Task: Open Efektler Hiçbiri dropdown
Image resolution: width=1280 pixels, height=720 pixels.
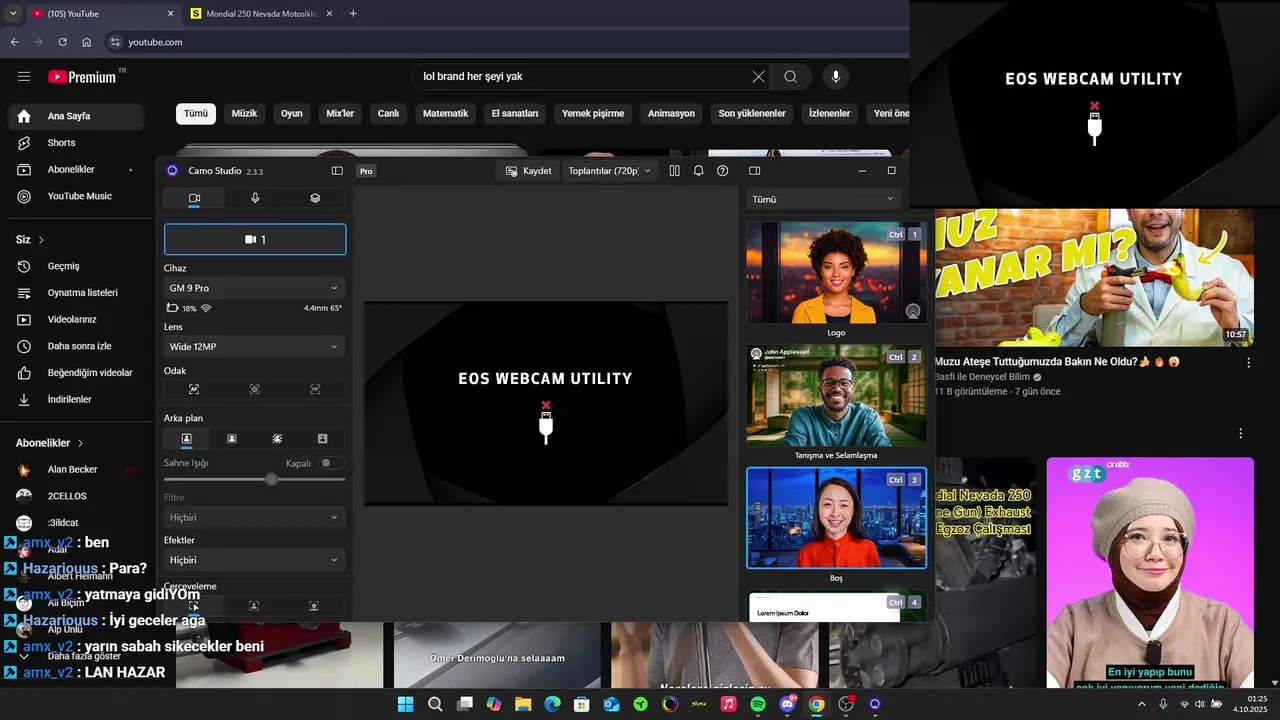Action: [255, 560]
